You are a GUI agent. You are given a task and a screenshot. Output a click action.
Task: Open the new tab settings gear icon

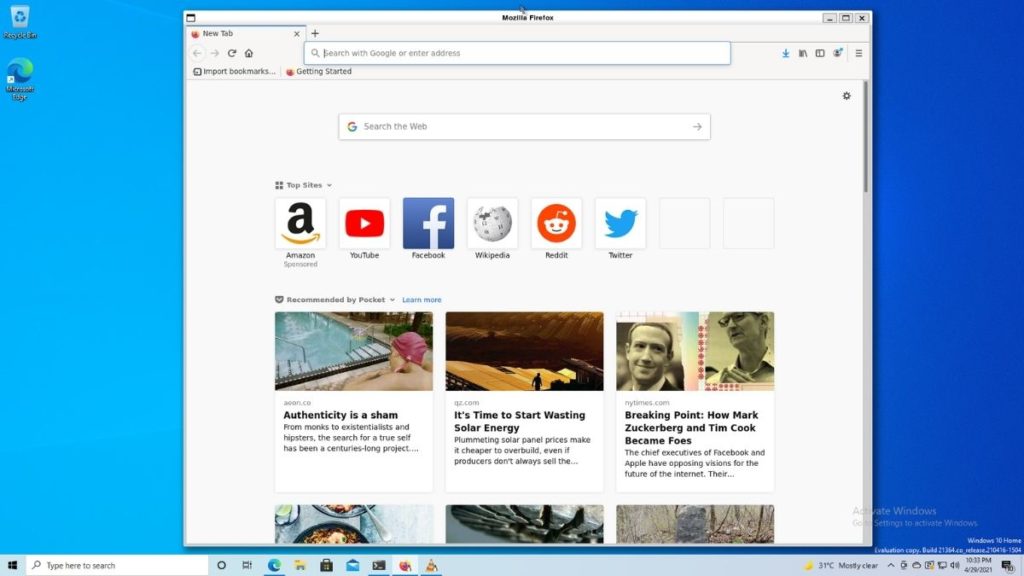tap(846, 96)
